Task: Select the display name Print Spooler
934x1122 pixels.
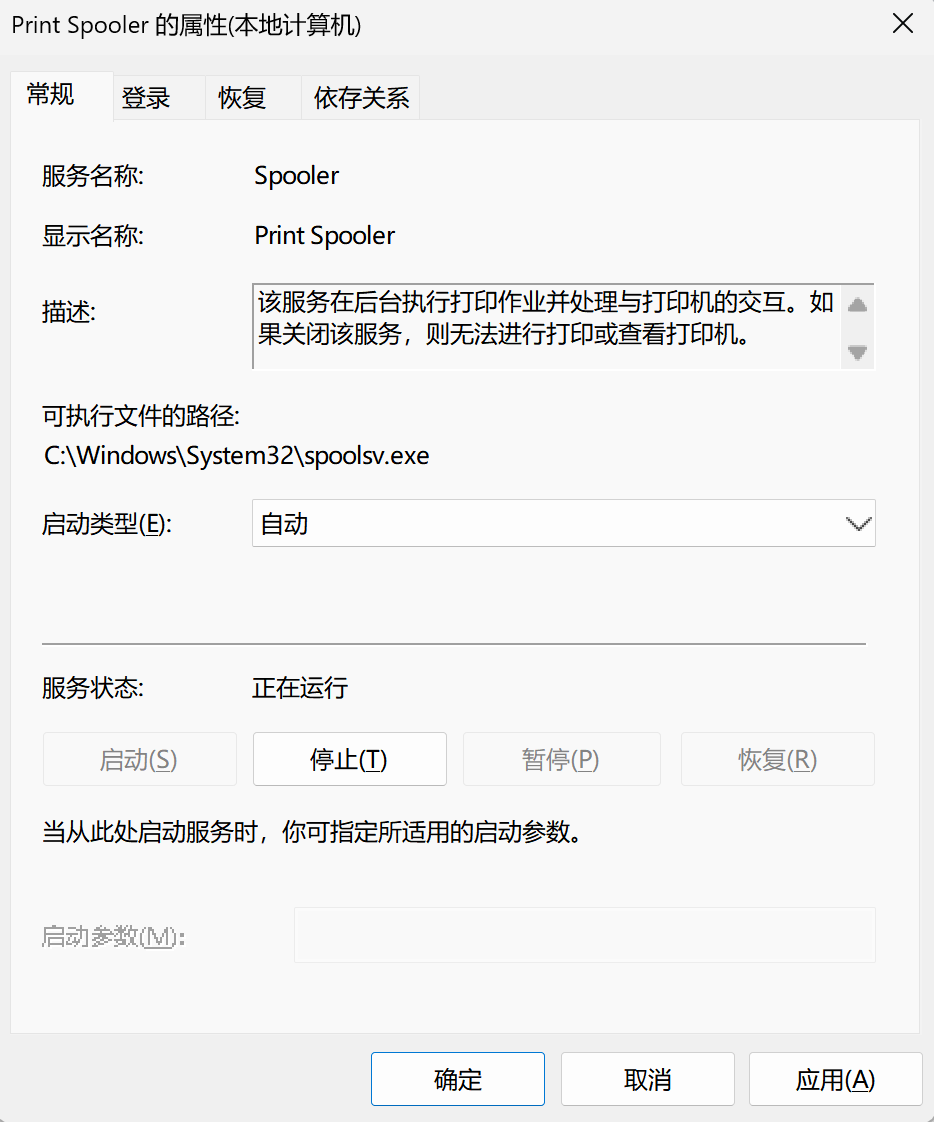Action: 324,235
